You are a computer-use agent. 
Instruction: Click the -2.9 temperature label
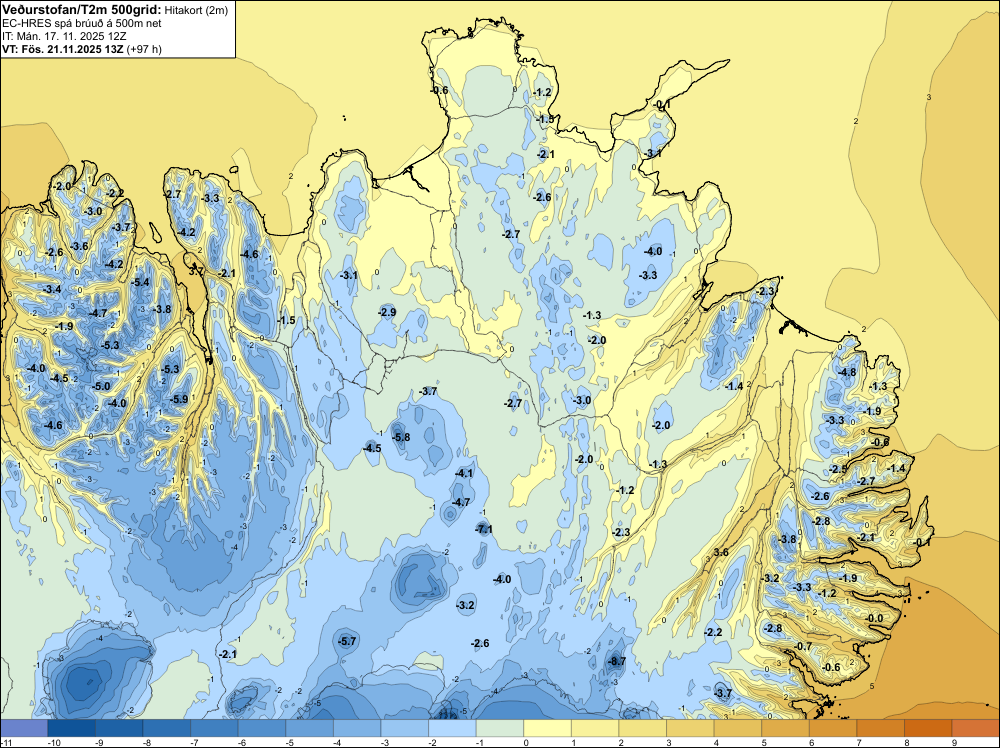[386, 312]
